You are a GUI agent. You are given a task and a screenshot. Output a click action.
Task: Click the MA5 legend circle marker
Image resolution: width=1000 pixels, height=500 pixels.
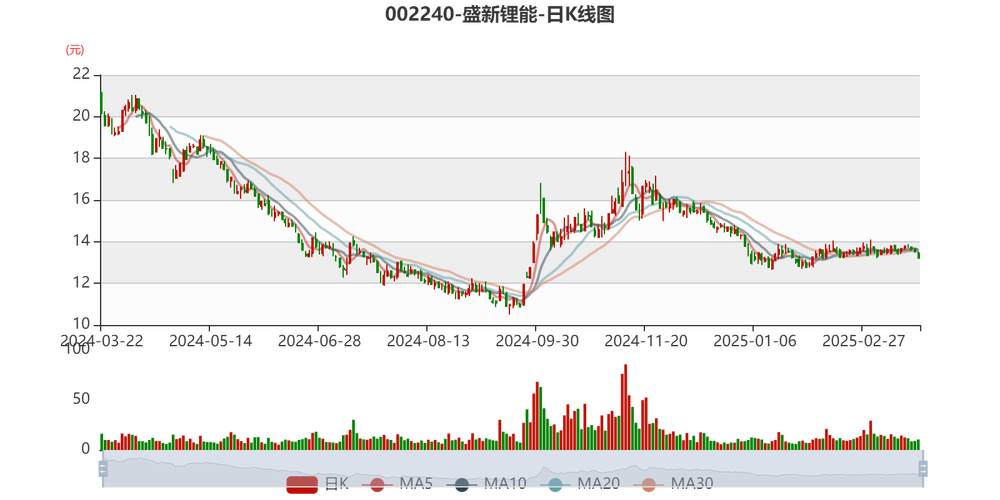coord(377,485)
